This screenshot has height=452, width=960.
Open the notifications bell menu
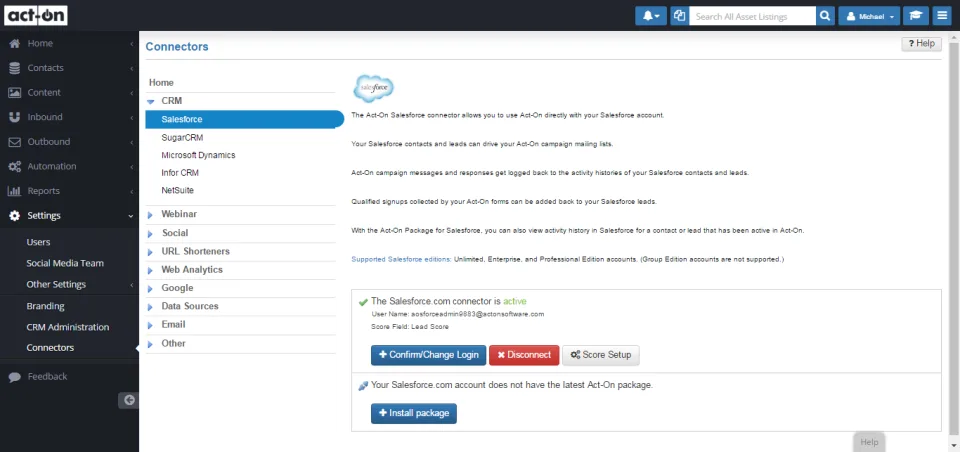click(651, 16)
